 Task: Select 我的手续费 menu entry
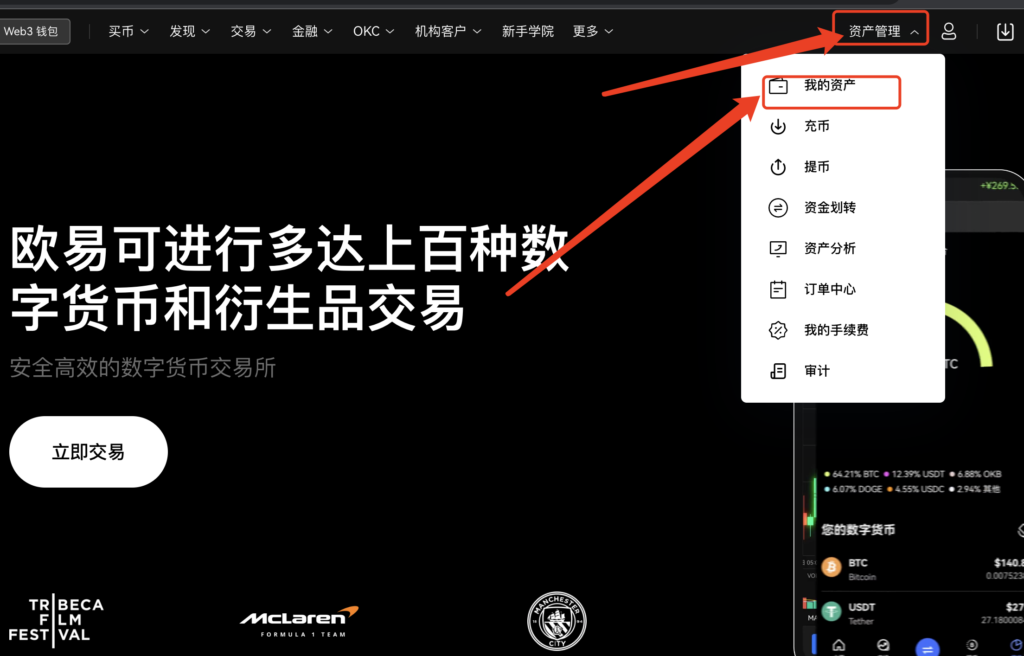(842, 330)
